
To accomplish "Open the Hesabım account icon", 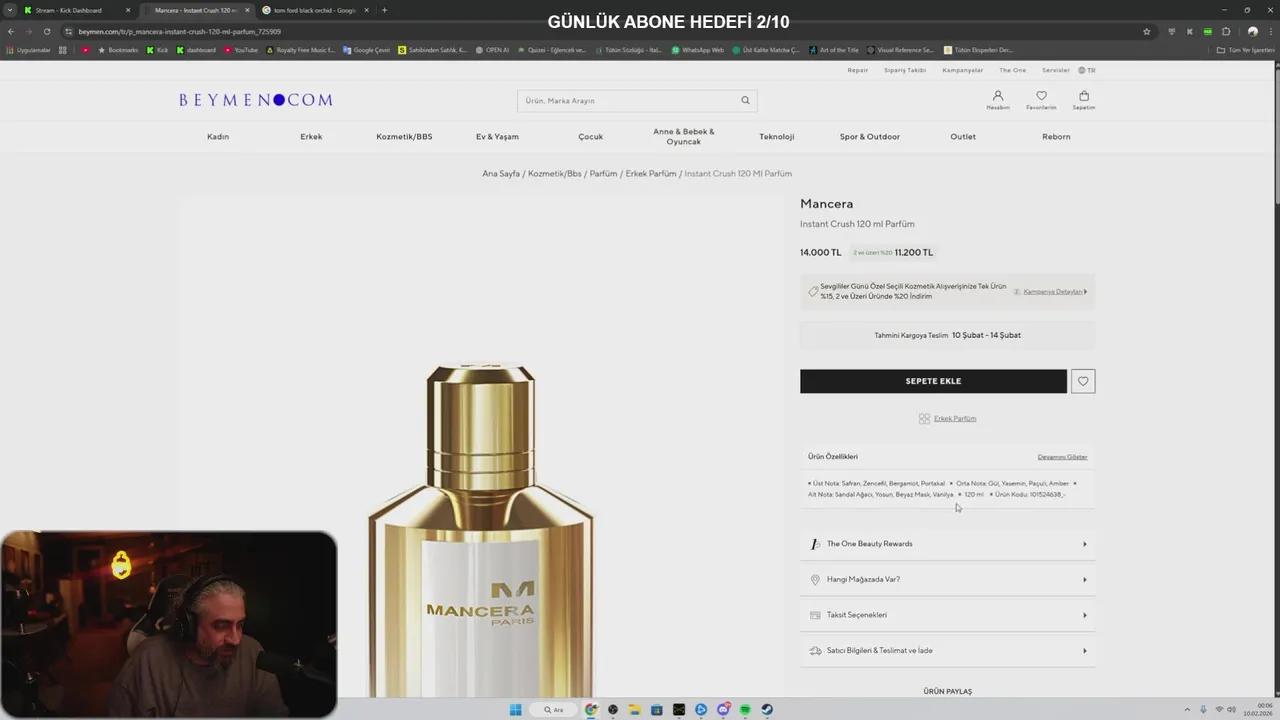I will pyautogui.click(x=997, y=97).
